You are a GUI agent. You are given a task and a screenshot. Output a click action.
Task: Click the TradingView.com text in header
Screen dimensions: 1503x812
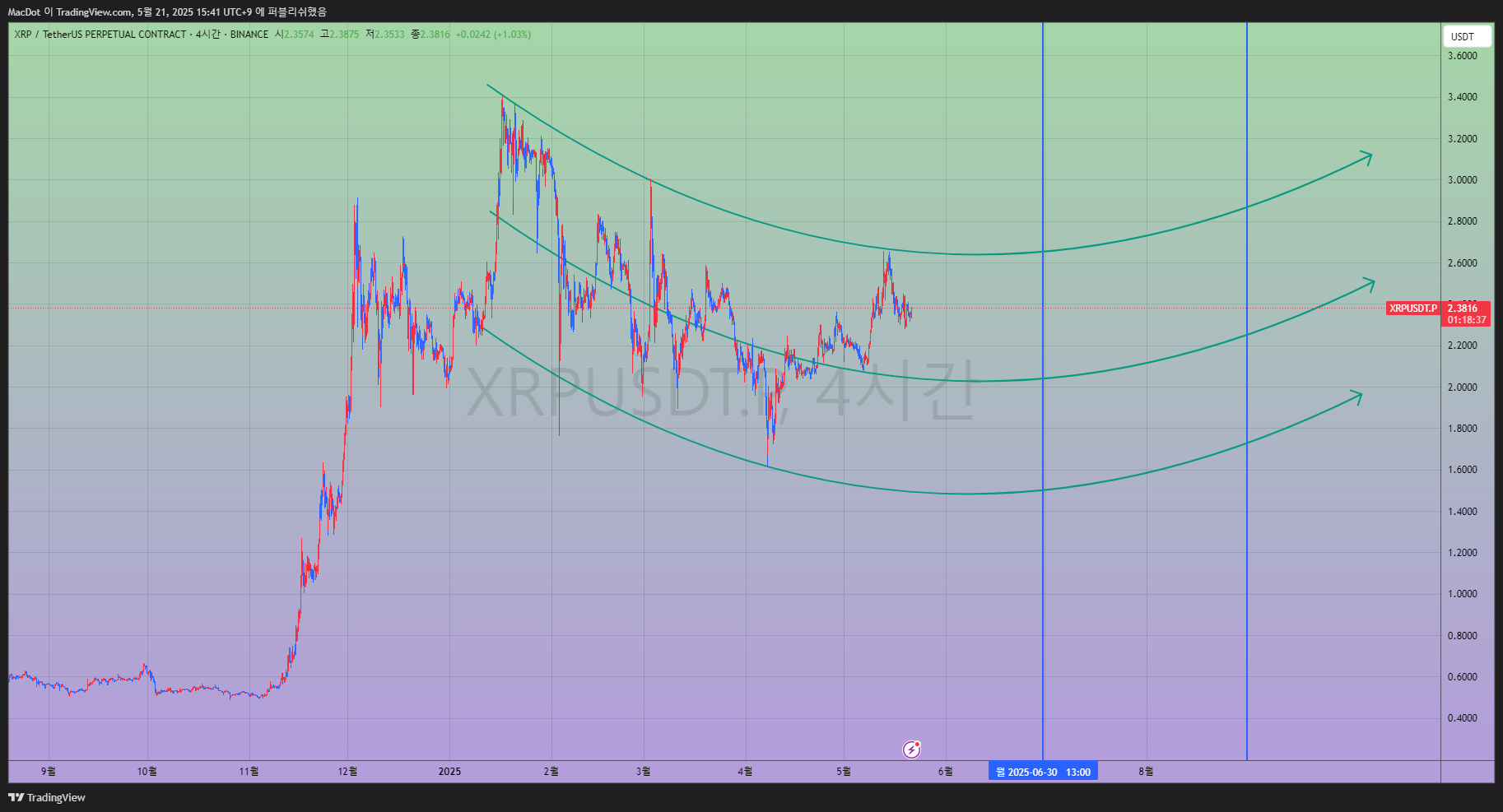click(x=94, y=12)
